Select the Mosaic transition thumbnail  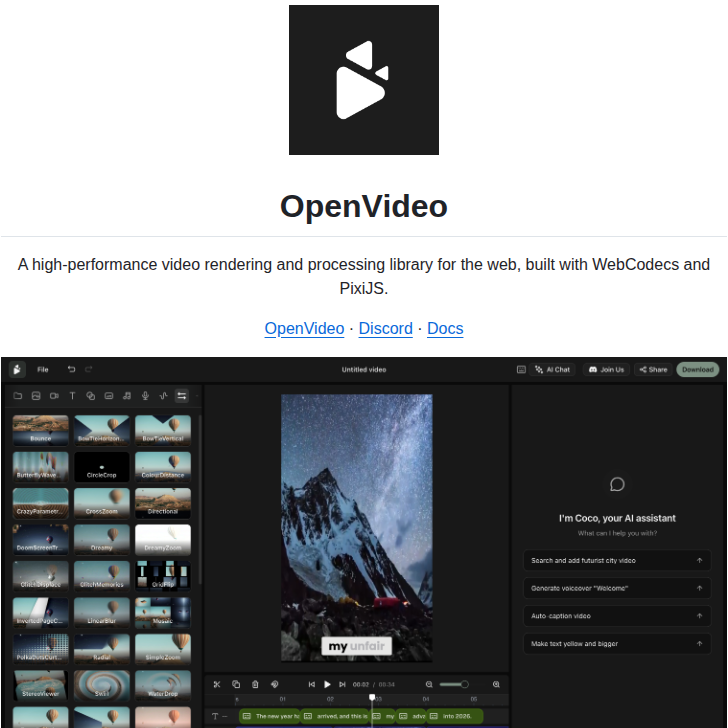coord(163,612)
